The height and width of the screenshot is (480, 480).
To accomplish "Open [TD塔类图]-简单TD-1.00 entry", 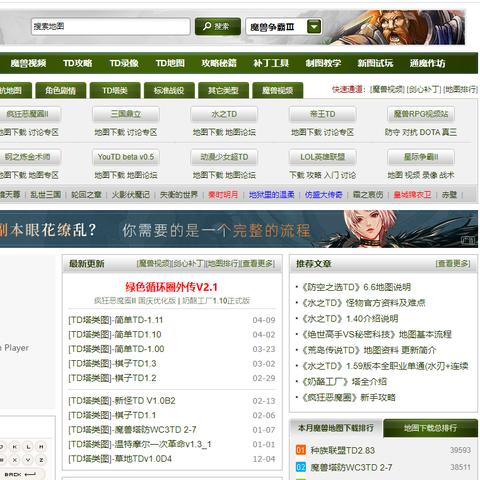I will (x=116, y=349).
